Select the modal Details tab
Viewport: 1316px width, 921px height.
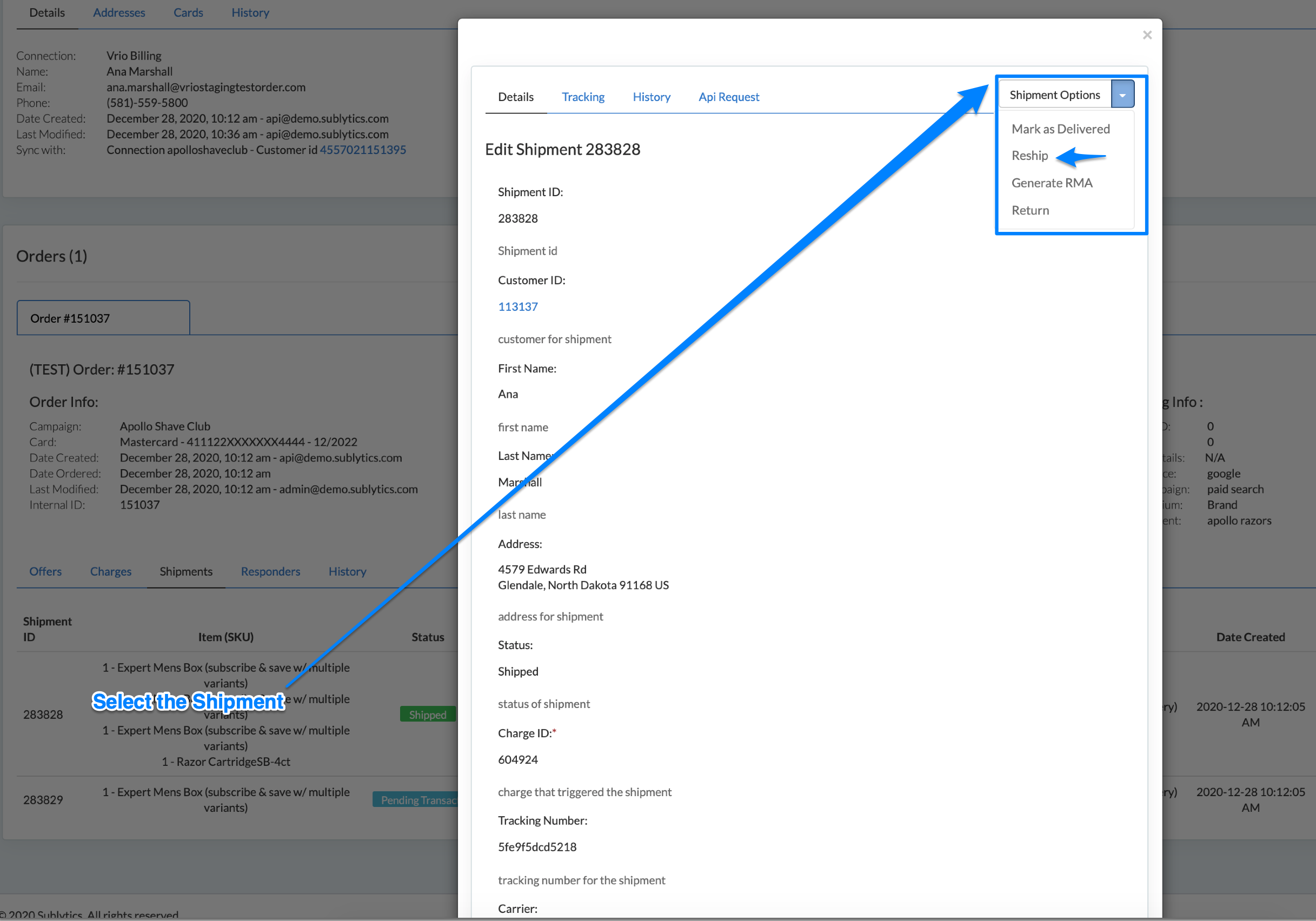click(x=515, y=97)
